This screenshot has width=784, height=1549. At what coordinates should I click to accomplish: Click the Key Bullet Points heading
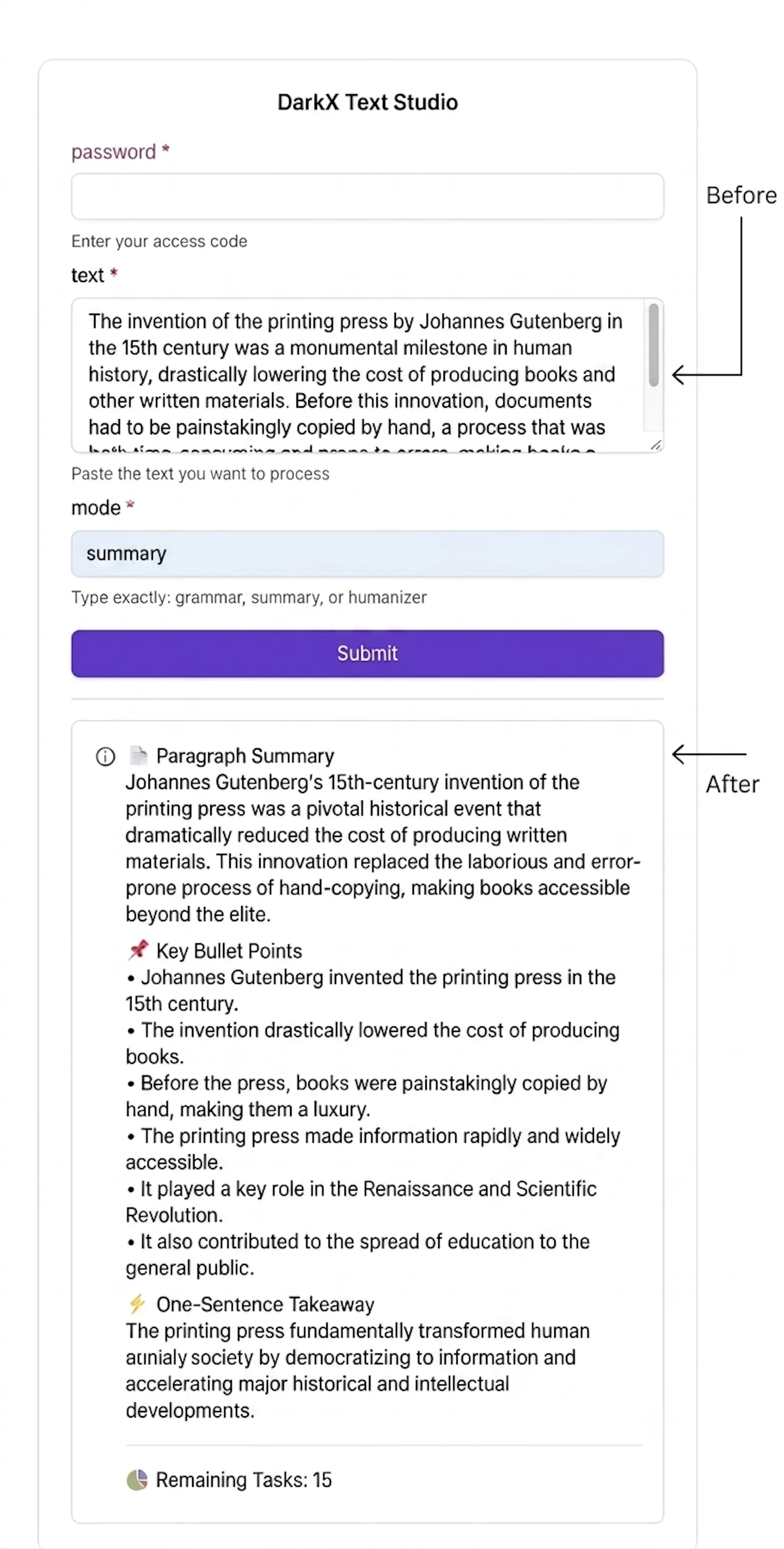229,951
